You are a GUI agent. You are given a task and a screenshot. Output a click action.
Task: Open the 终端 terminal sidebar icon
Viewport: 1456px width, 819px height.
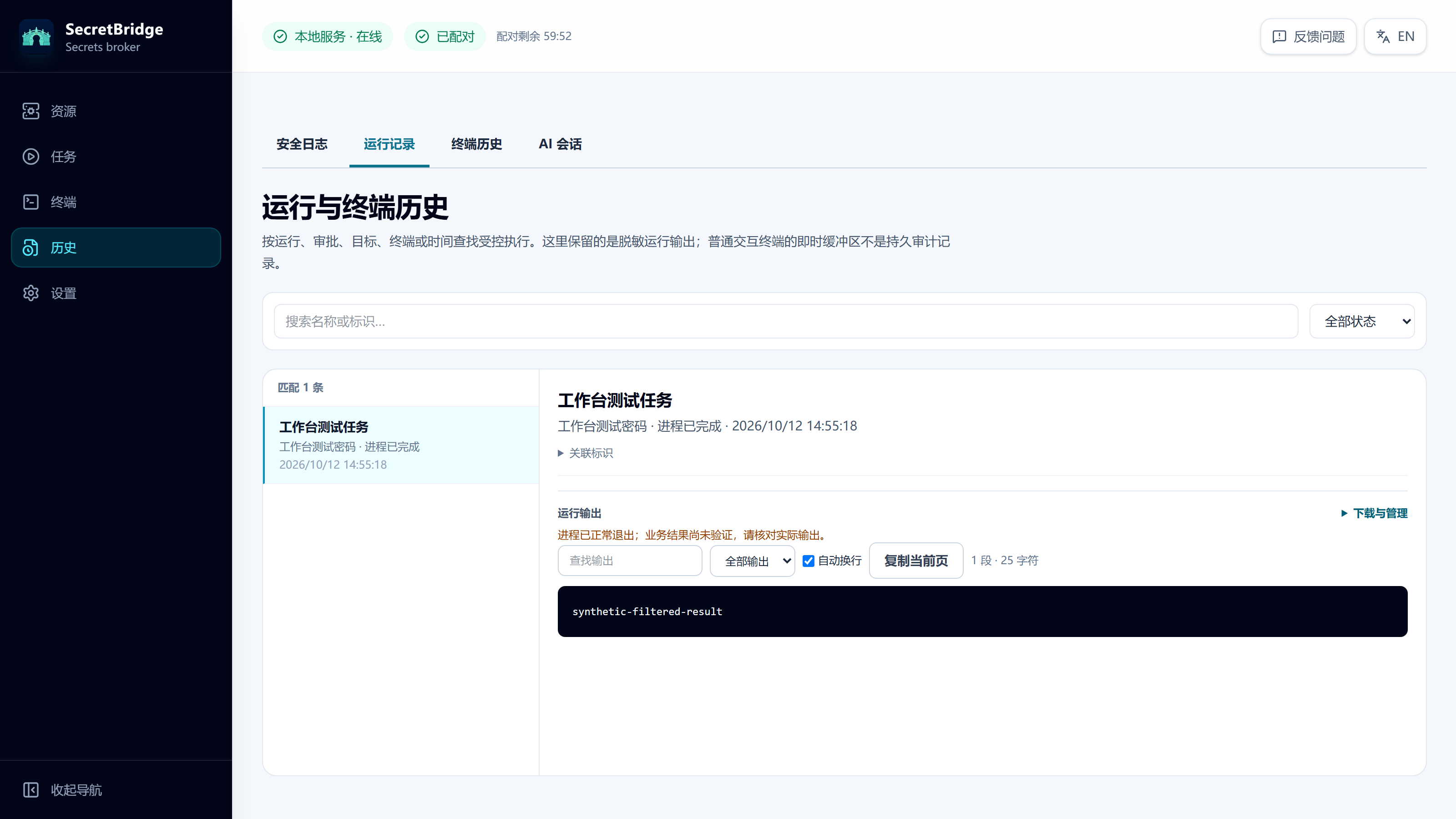click(x=30, y=202)
